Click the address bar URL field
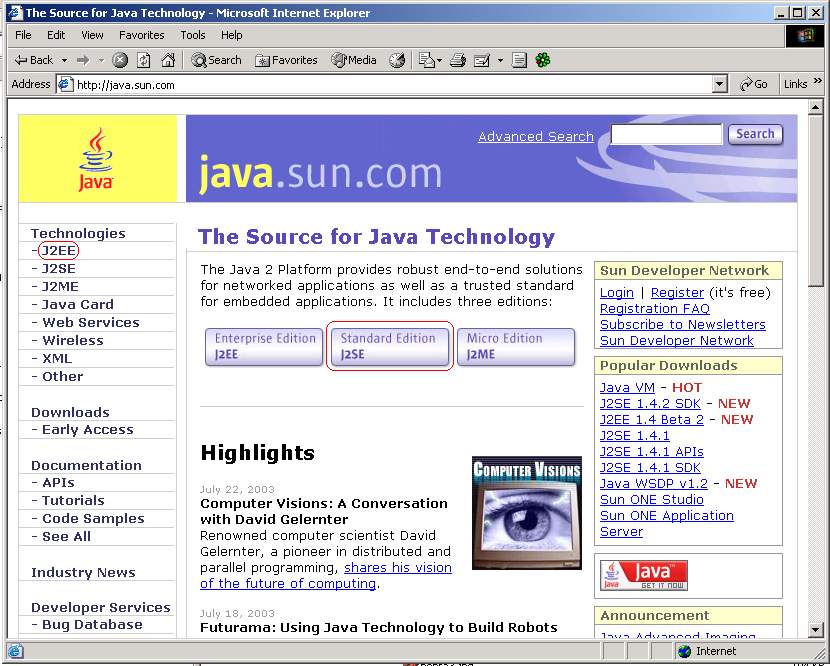Screen dimensions: 830x666 tap(394, 85)
